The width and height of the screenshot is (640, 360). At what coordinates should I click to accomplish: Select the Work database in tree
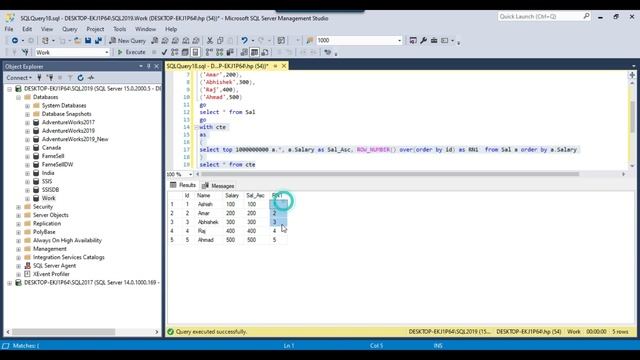[48, 198]
